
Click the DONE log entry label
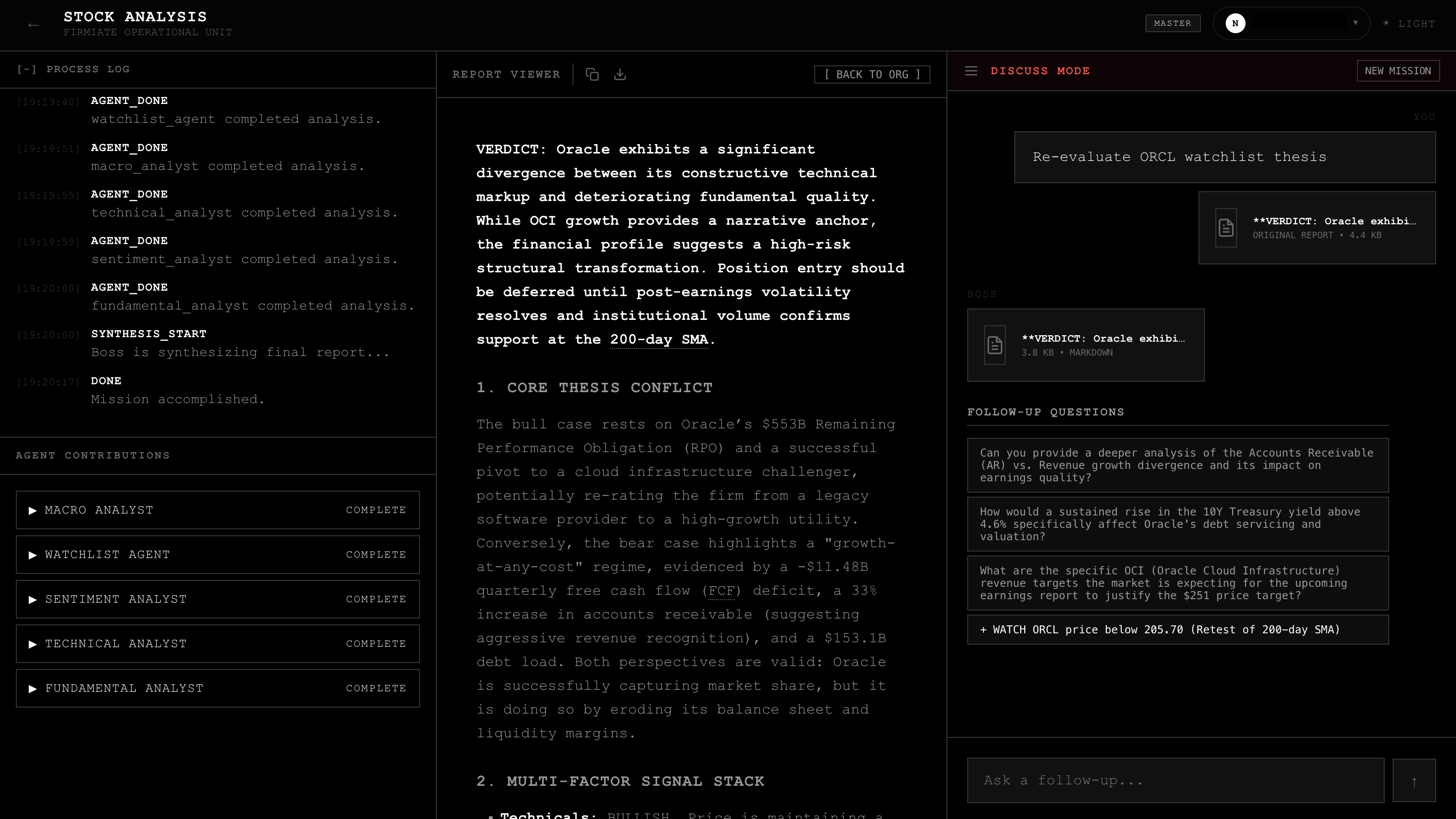tap(106, 381)
